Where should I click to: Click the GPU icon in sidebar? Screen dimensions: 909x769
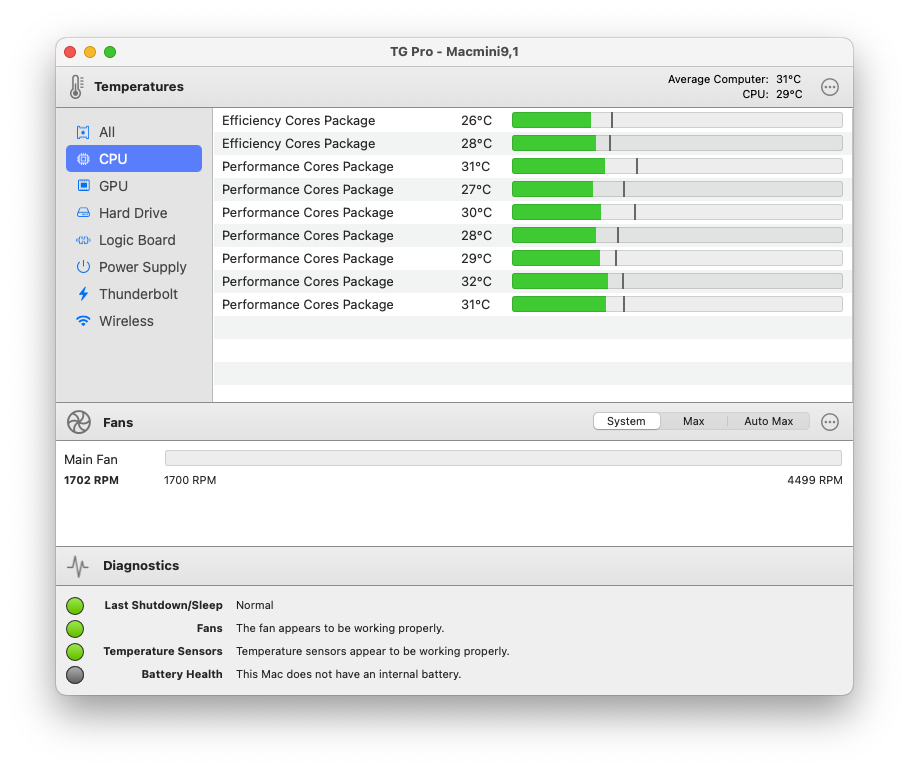pyautogui.click(x=83, y=185)
